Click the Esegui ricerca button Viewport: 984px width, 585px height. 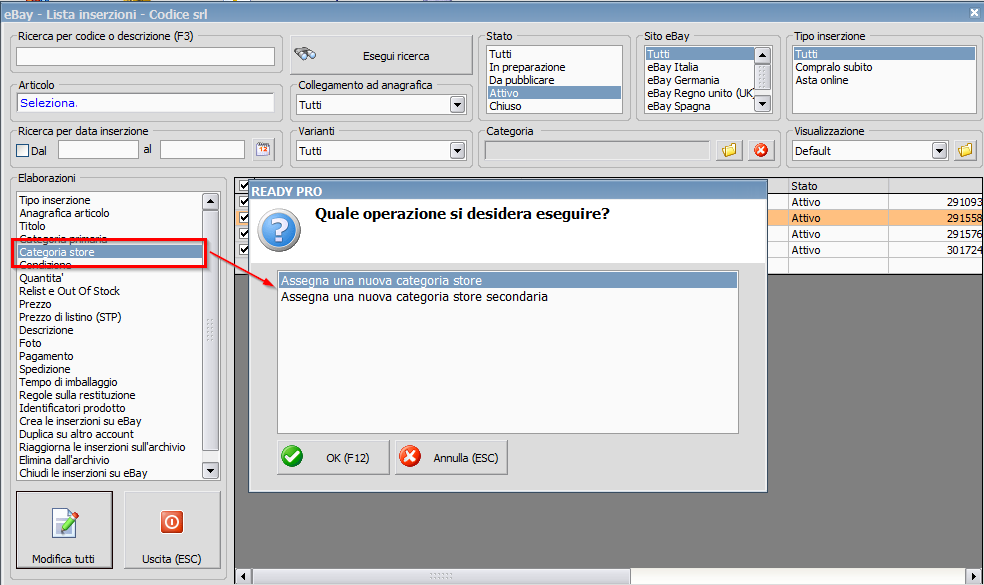click(382, 55)
